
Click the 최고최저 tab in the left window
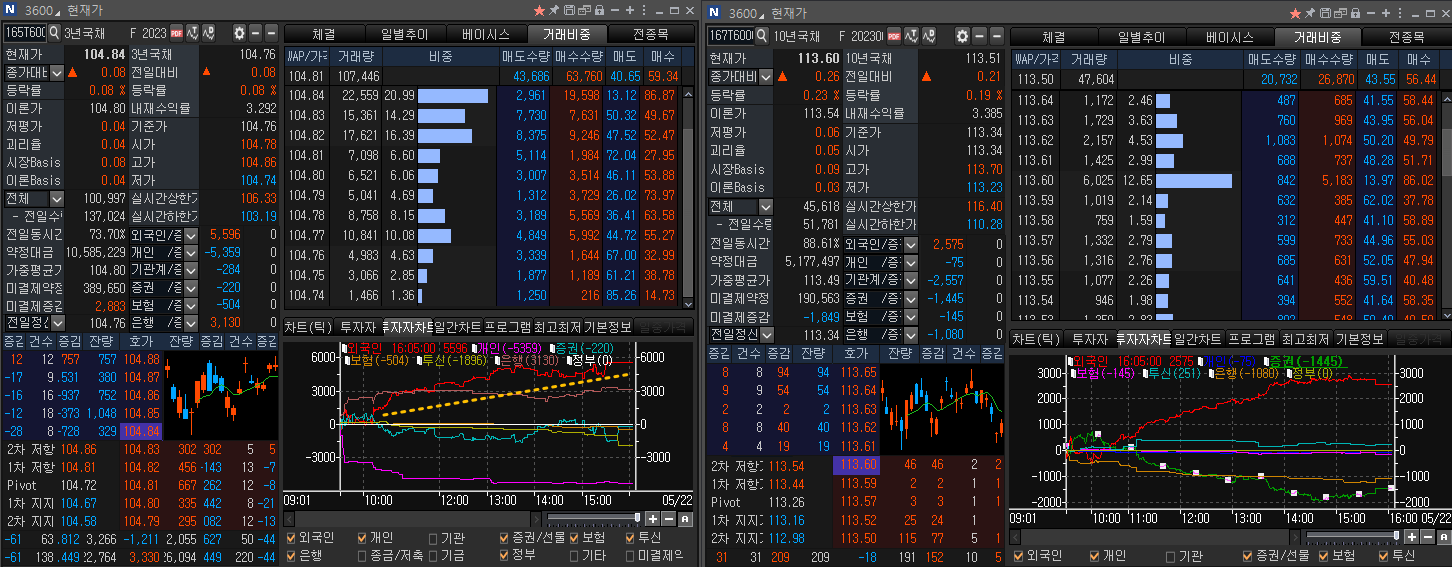point(558,327)
